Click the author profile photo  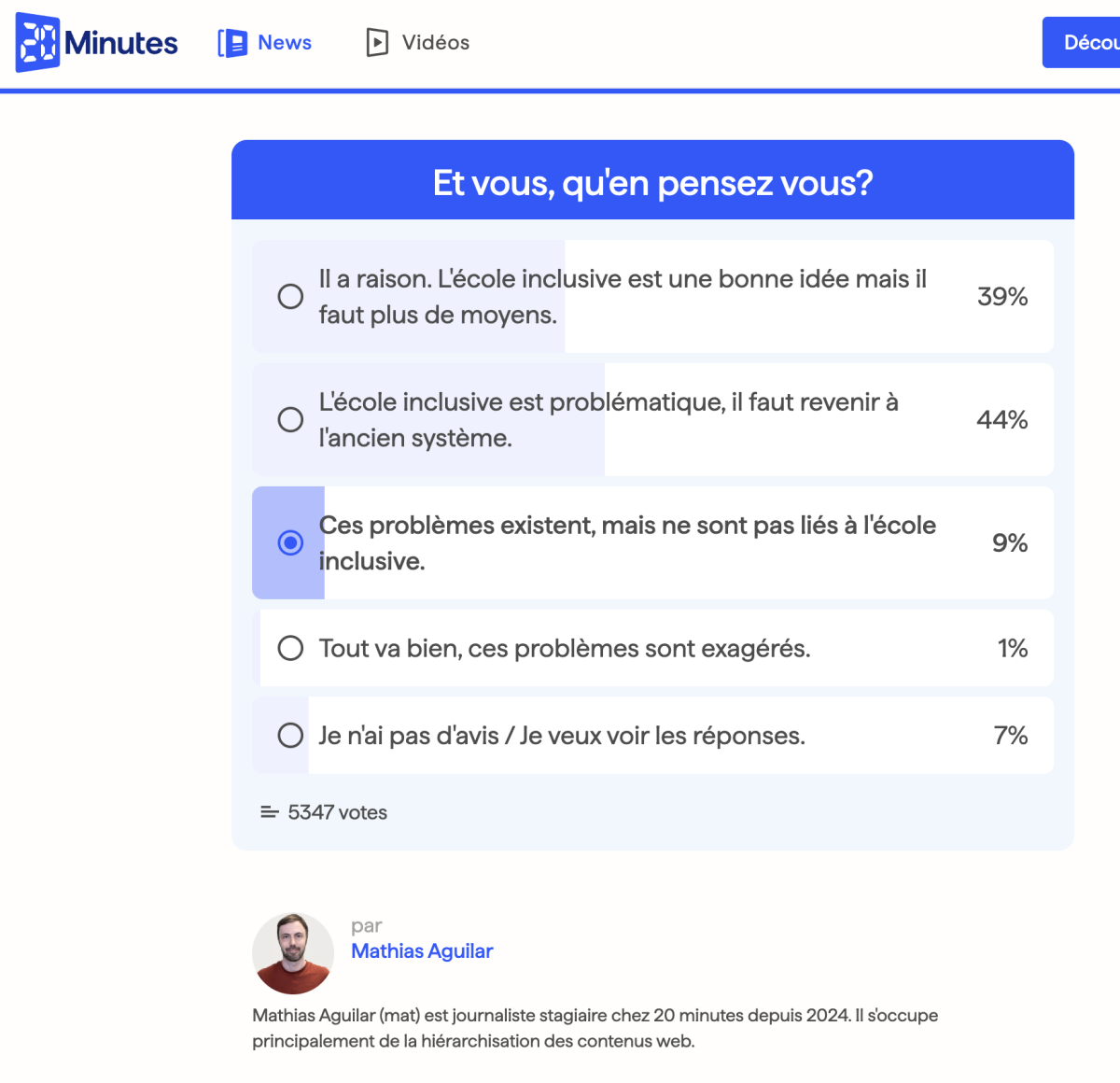click(x=293, y=953)
